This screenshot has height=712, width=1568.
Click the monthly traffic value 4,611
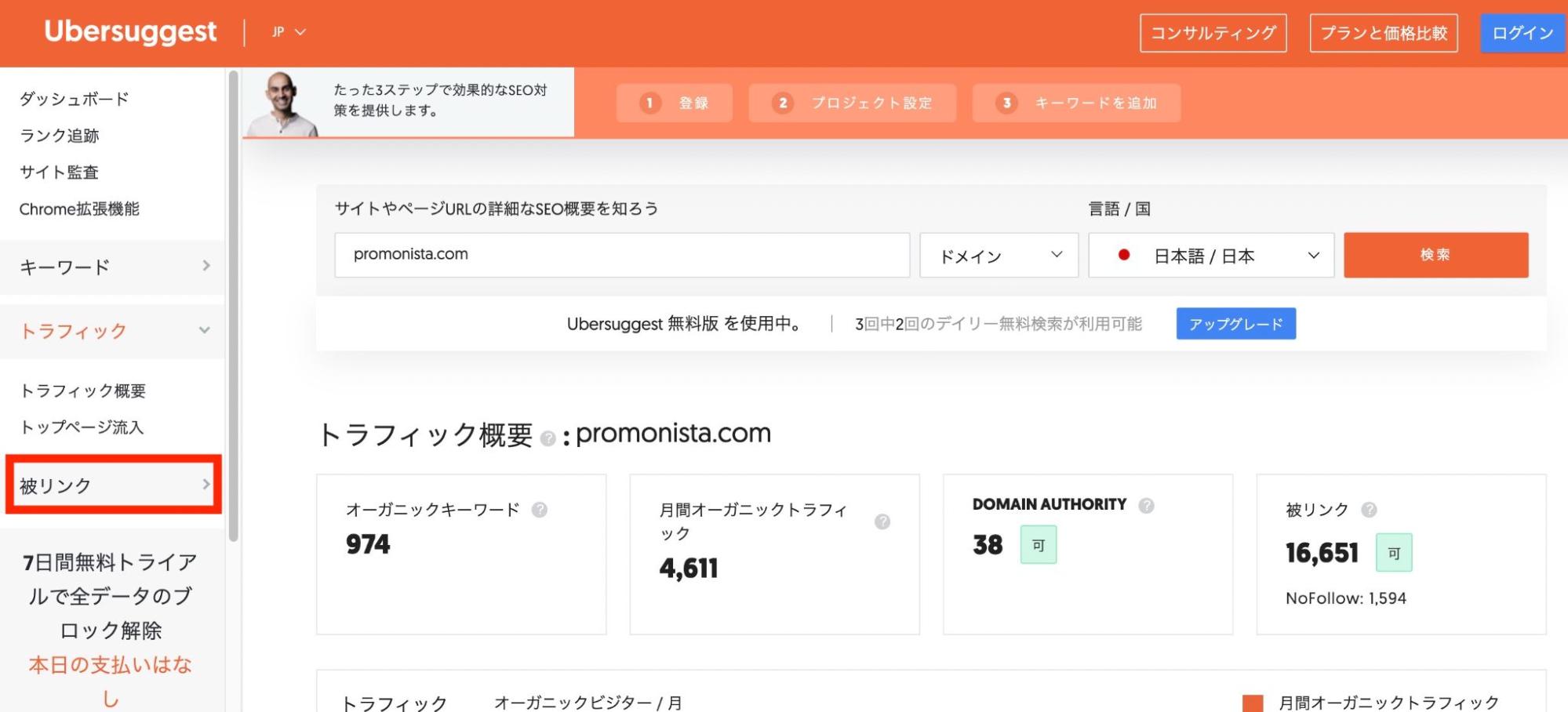click(689, 568)
